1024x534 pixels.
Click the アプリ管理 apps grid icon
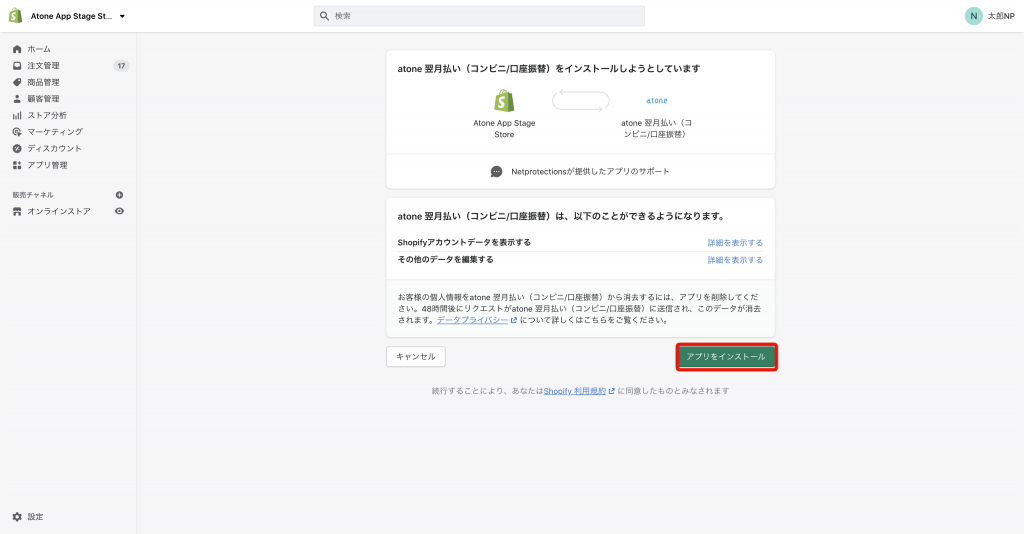tap(17, 165)
